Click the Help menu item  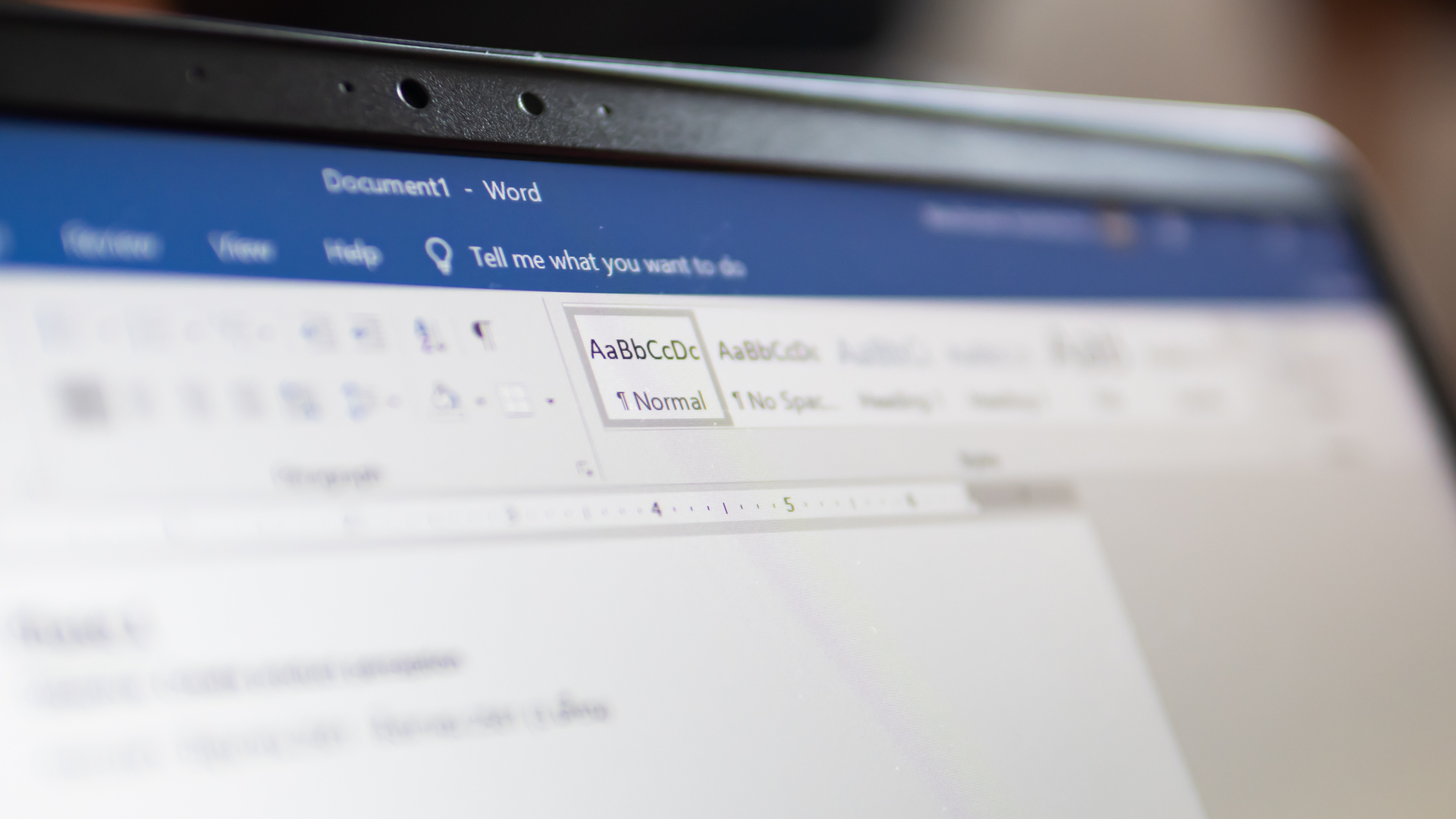point(350,250)
